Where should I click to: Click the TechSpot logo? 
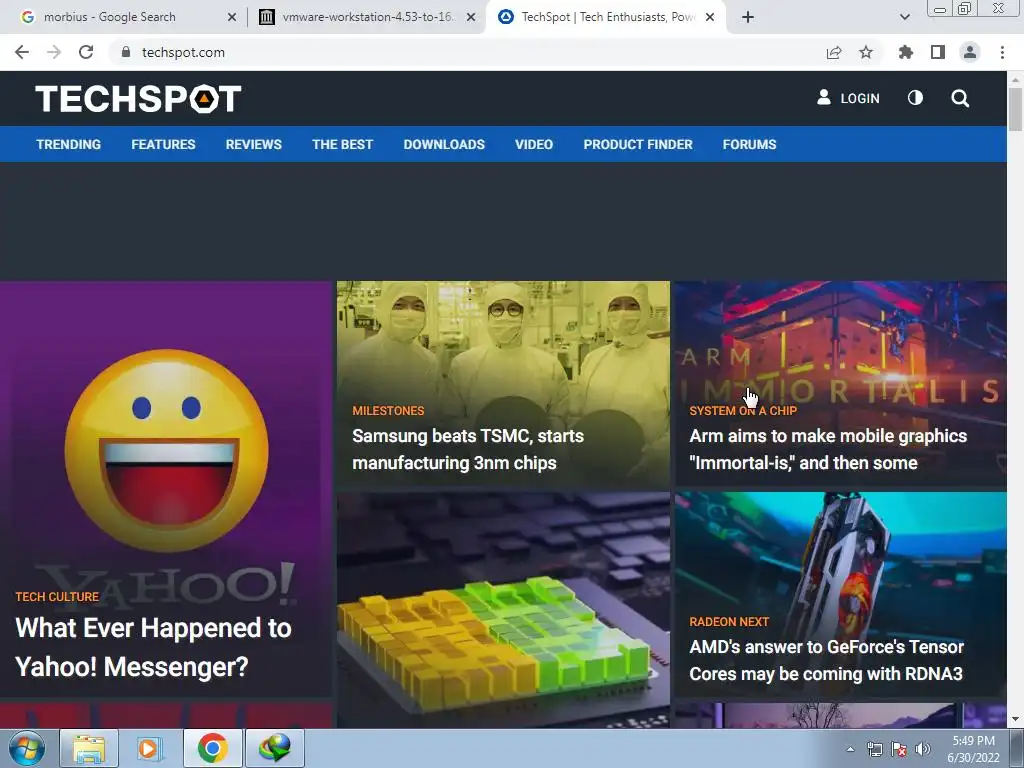click(138, 99)
